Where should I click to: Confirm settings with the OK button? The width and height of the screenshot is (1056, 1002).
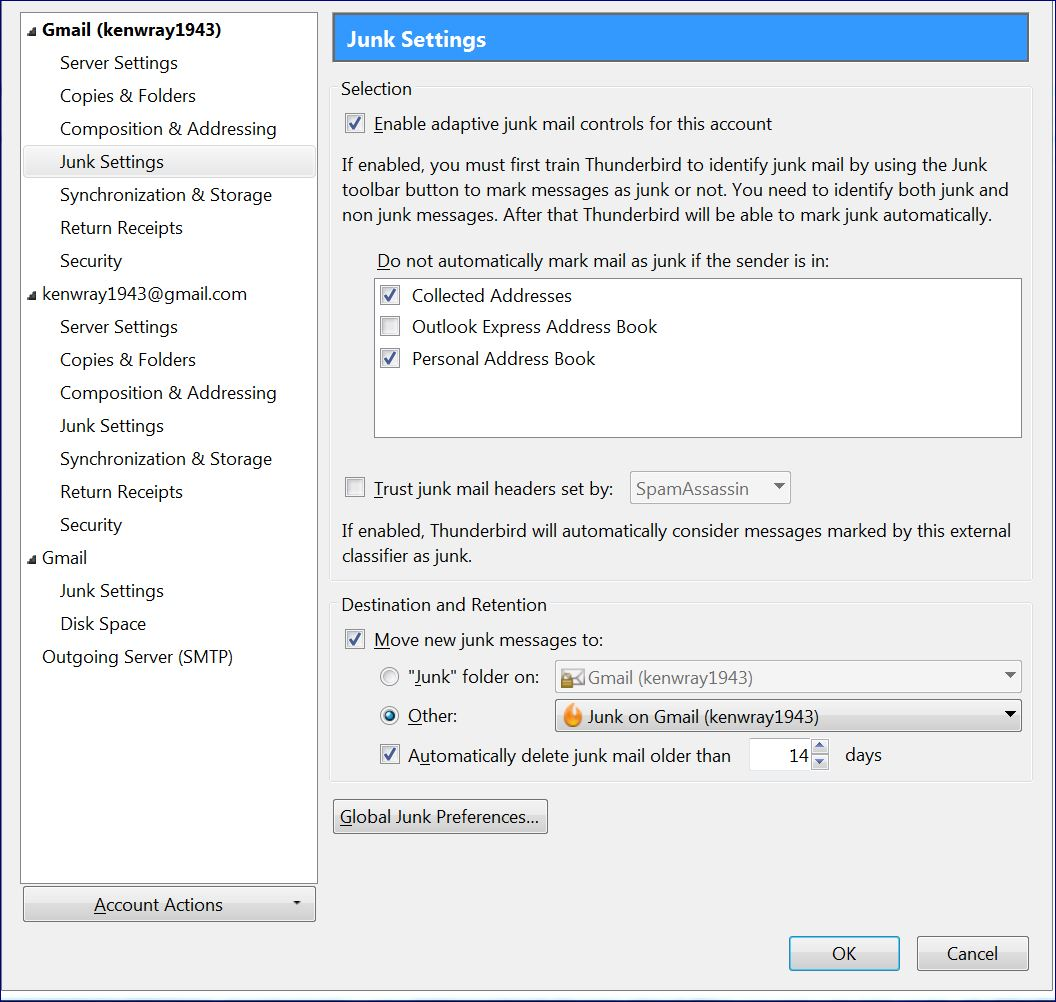(844, 954)
